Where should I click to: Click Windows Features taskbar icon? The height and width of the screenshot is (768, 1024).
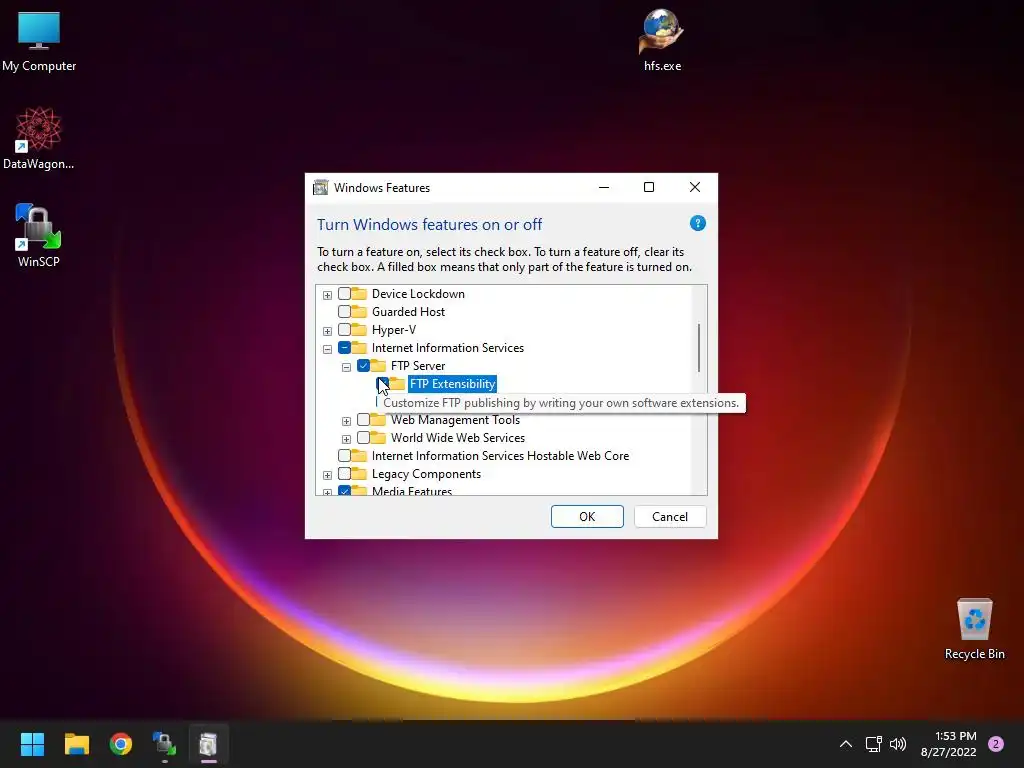click(x=208, y=744)
